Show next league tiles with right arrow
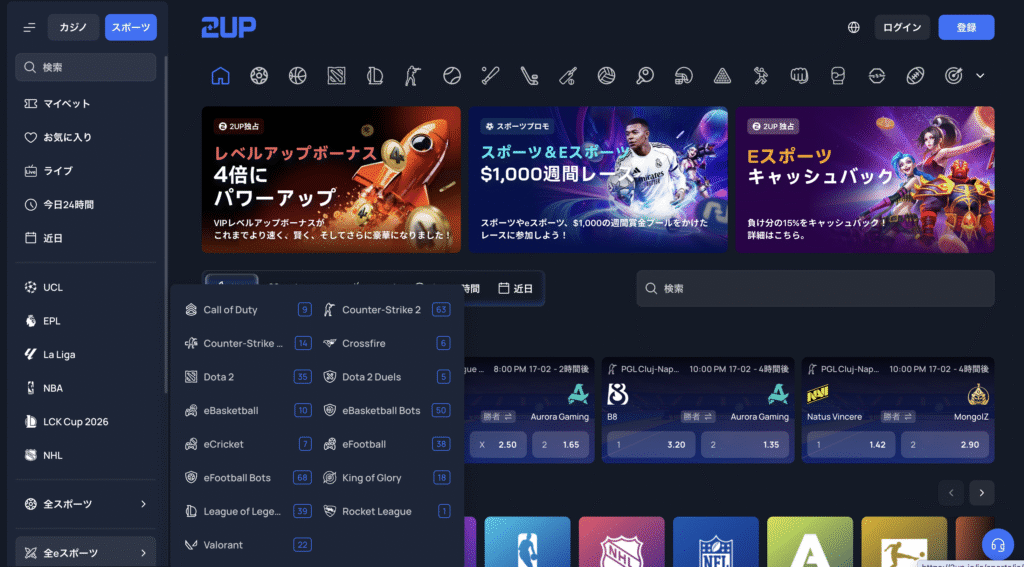This screenshot has height=567, width=1024. tap(982, 493)
